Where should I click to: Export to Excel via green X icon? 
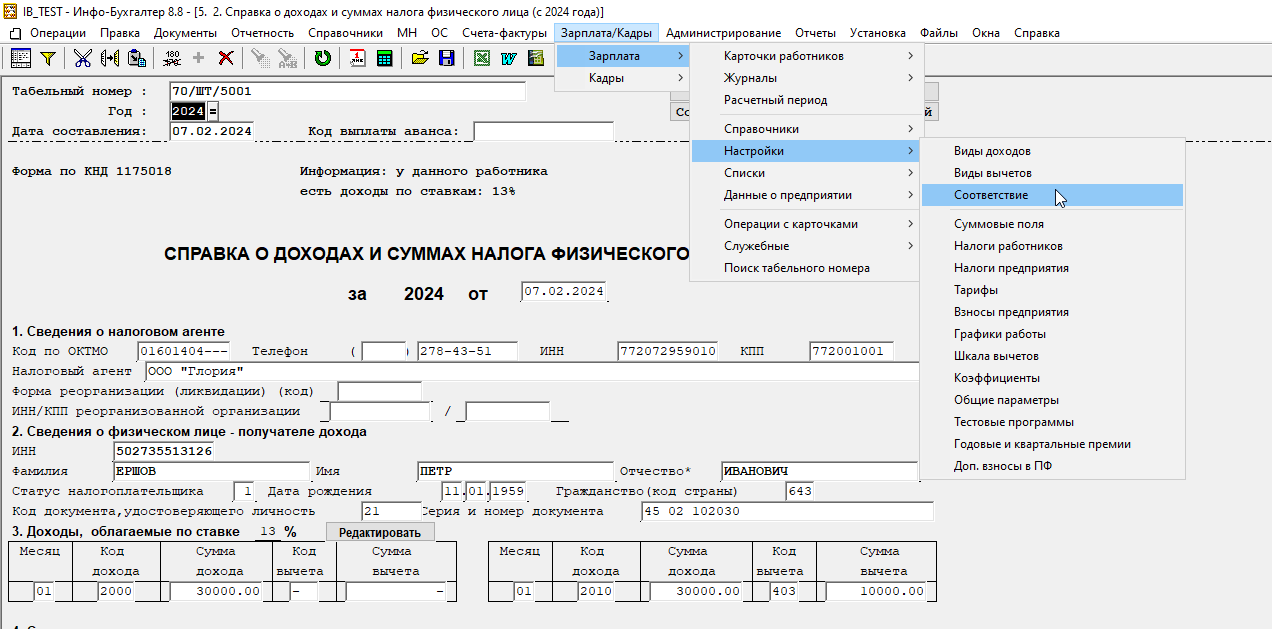[x=482, y=58]
